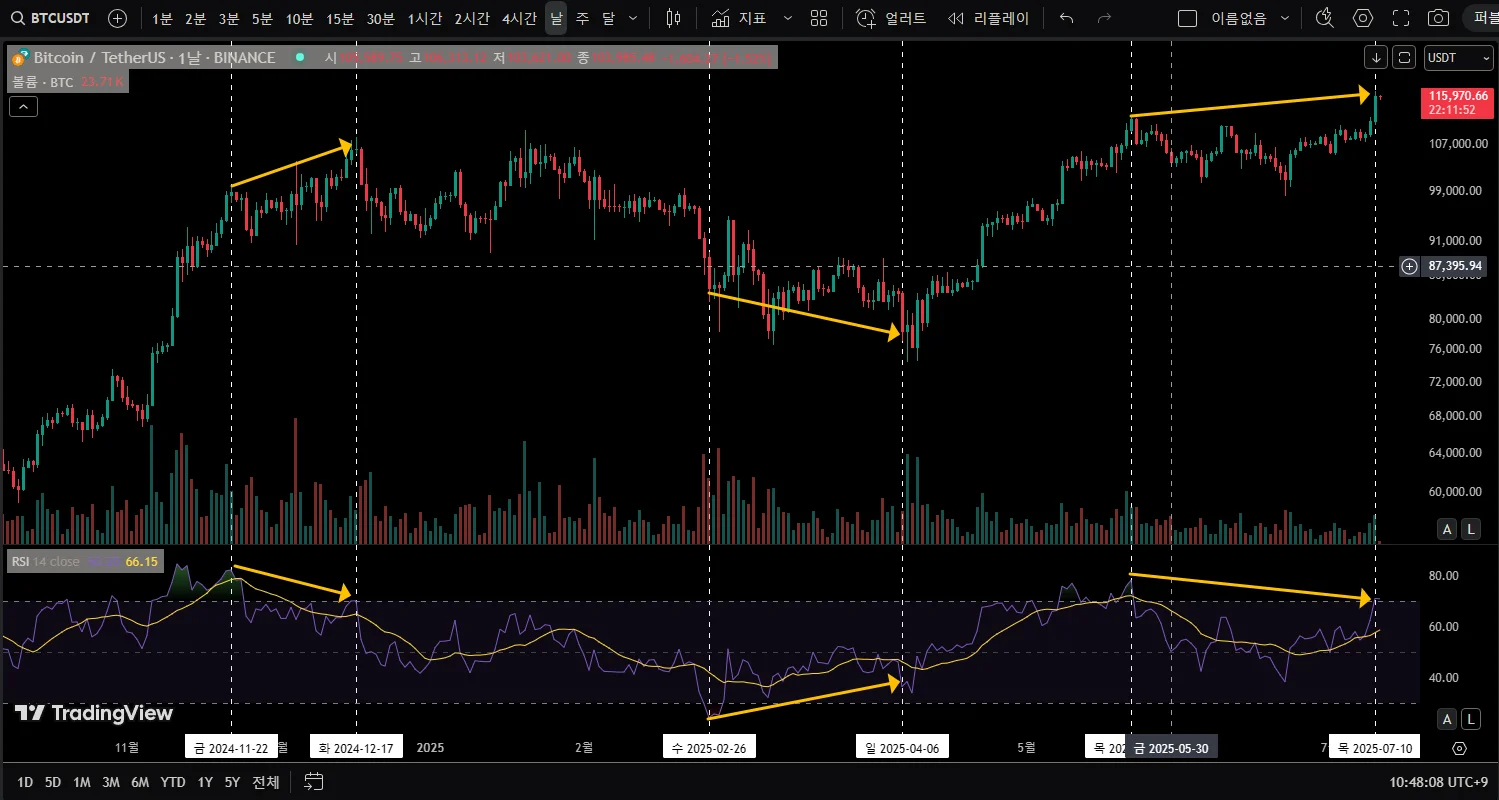Open the 얼러트 alert button
The height and width of the screenshot is (800, 1499).
(x=892, y=18)
